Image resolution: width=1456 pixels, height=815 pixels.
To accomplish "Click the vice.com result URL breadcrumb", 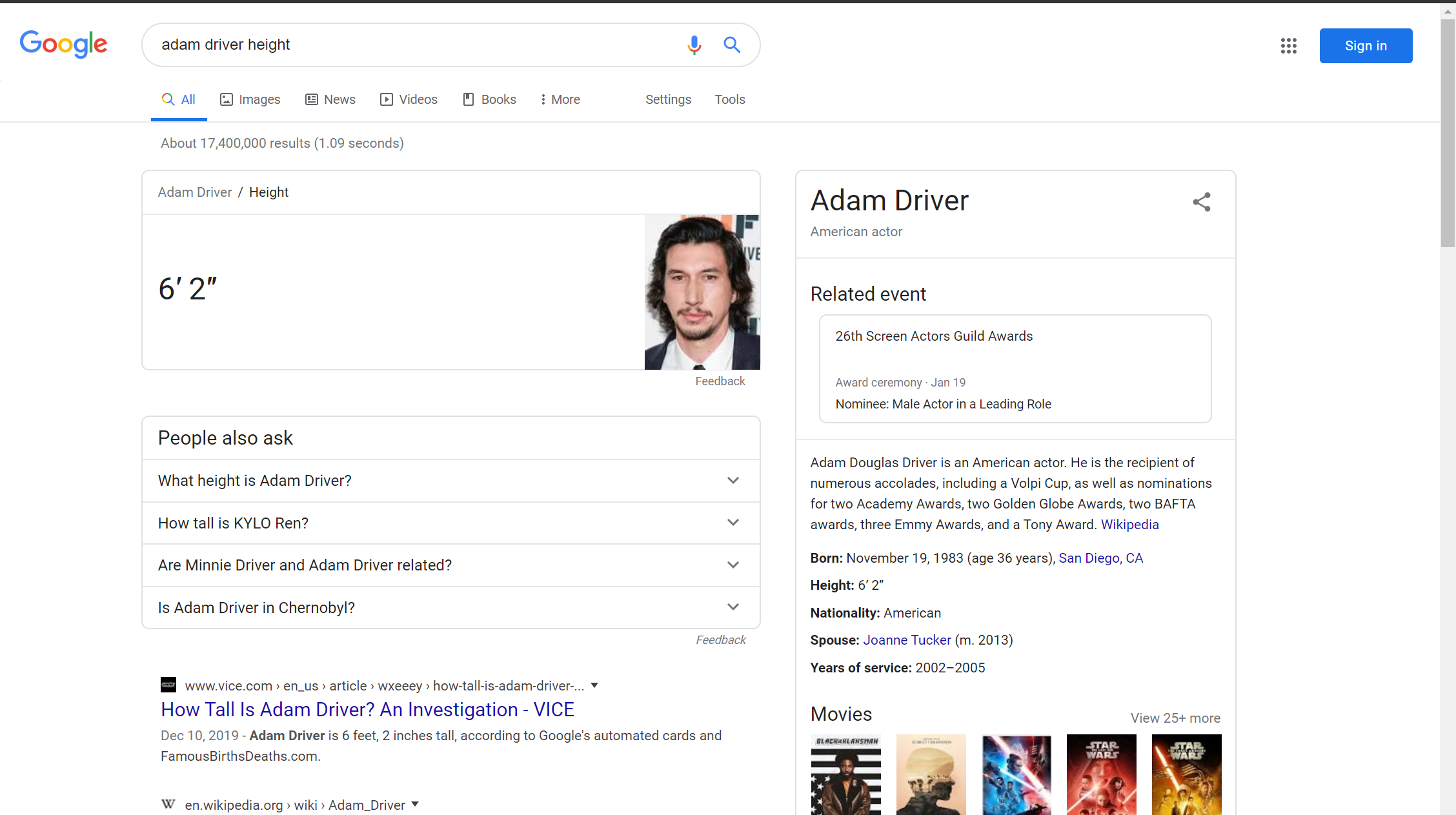I will coord(384,686).
